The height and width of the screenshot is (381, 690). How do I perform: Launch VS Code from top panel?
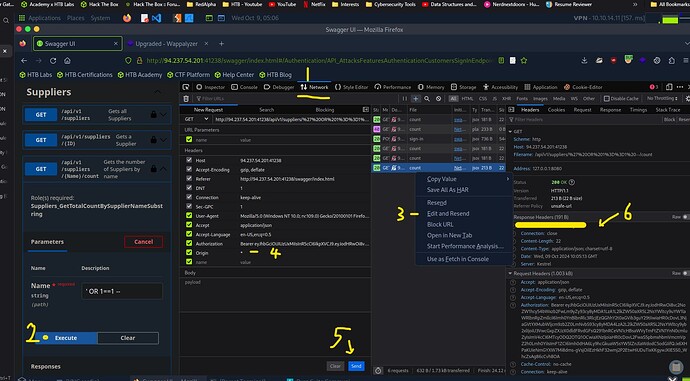click(156, 18)
